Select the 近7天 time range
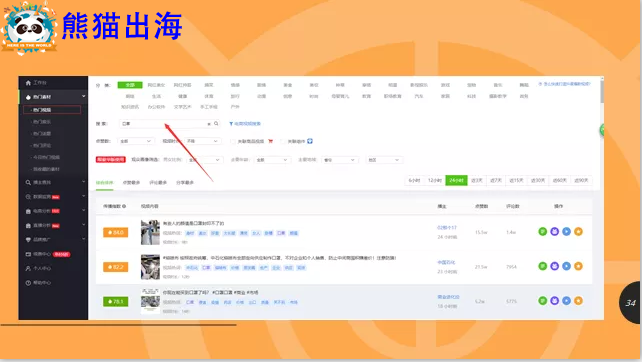Screen dimensions: 642x362 (496, 180)
